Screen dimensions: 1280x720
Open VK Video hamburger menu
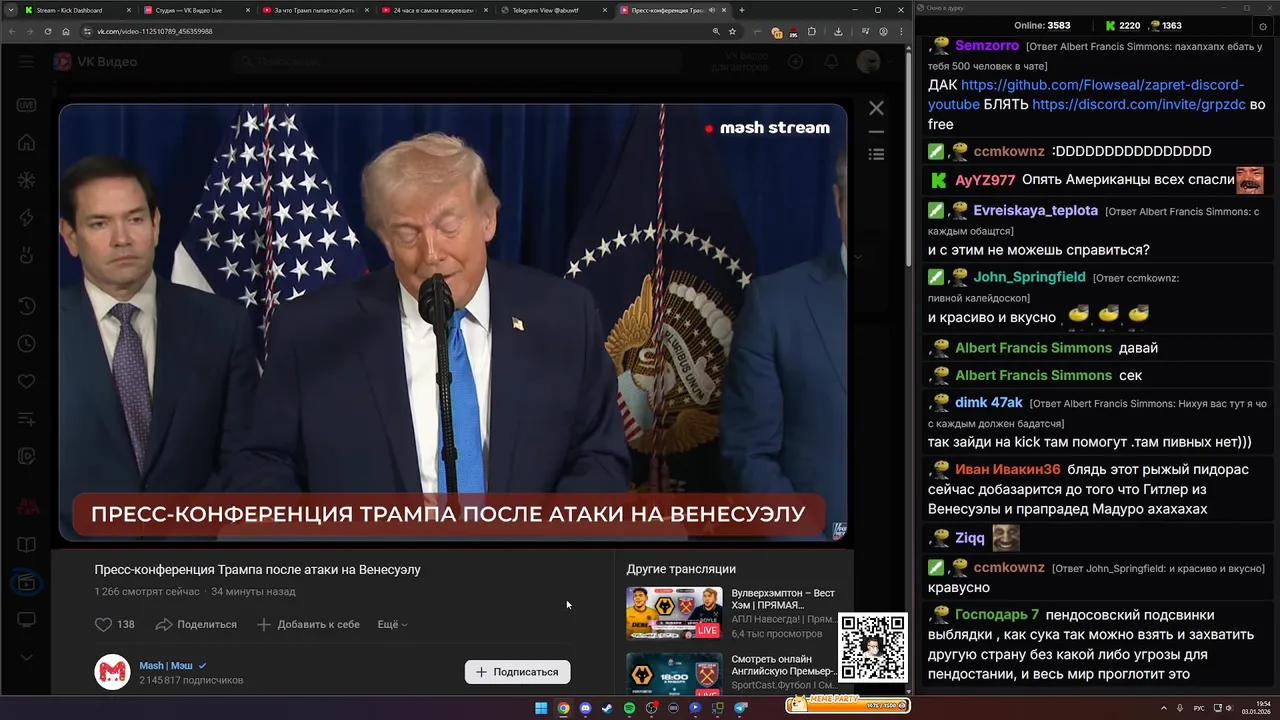pos(27,62)
